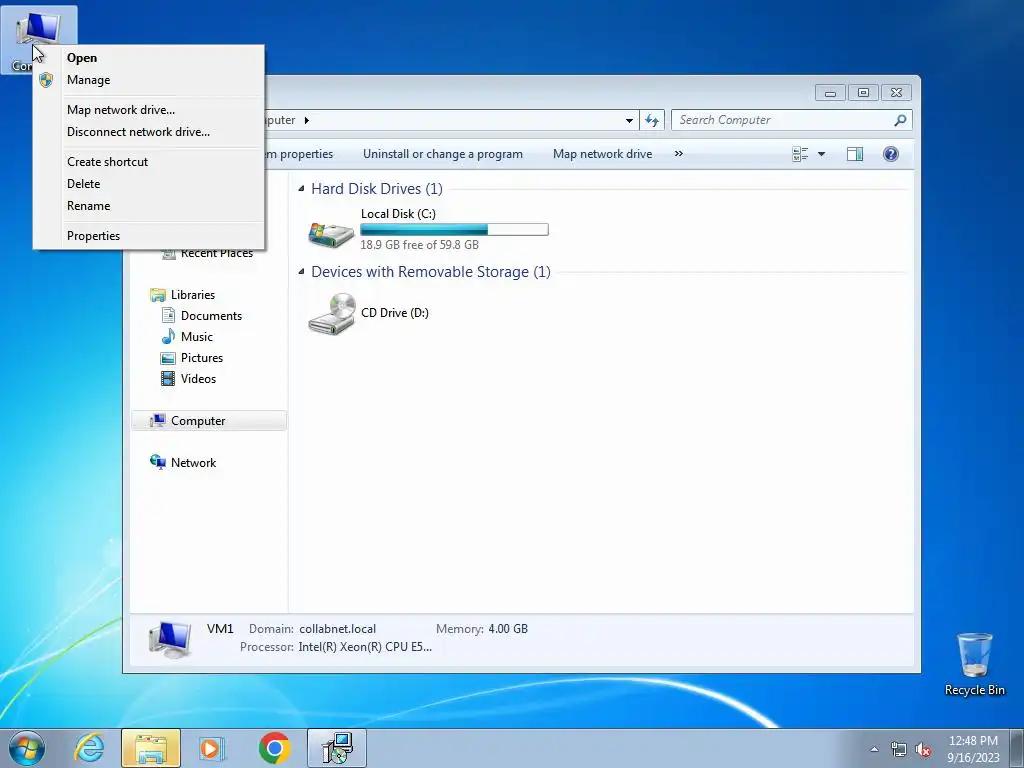This screenshot has width=1024, height=768.
Task: Click the Manage shield icon
Action: (46, 80)
